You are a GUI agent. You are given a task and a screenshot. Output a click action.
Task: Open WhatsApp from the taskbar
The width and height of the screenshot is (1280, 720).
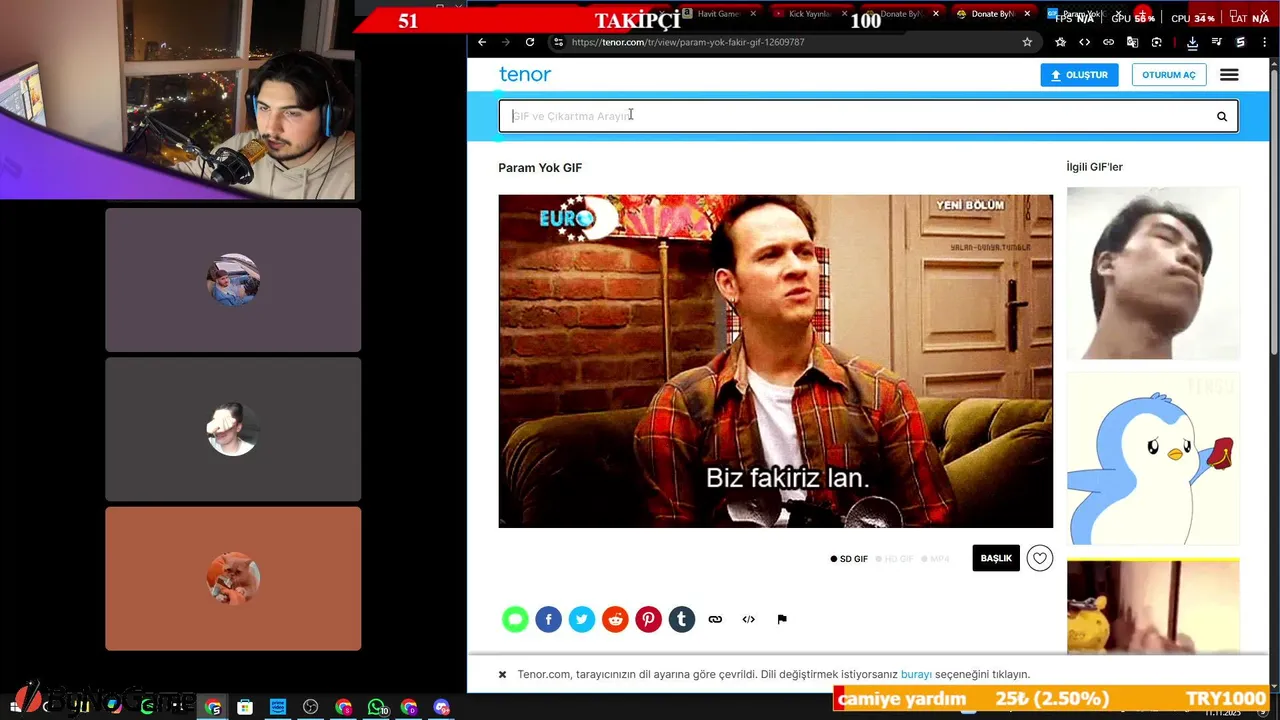(377, 707)
